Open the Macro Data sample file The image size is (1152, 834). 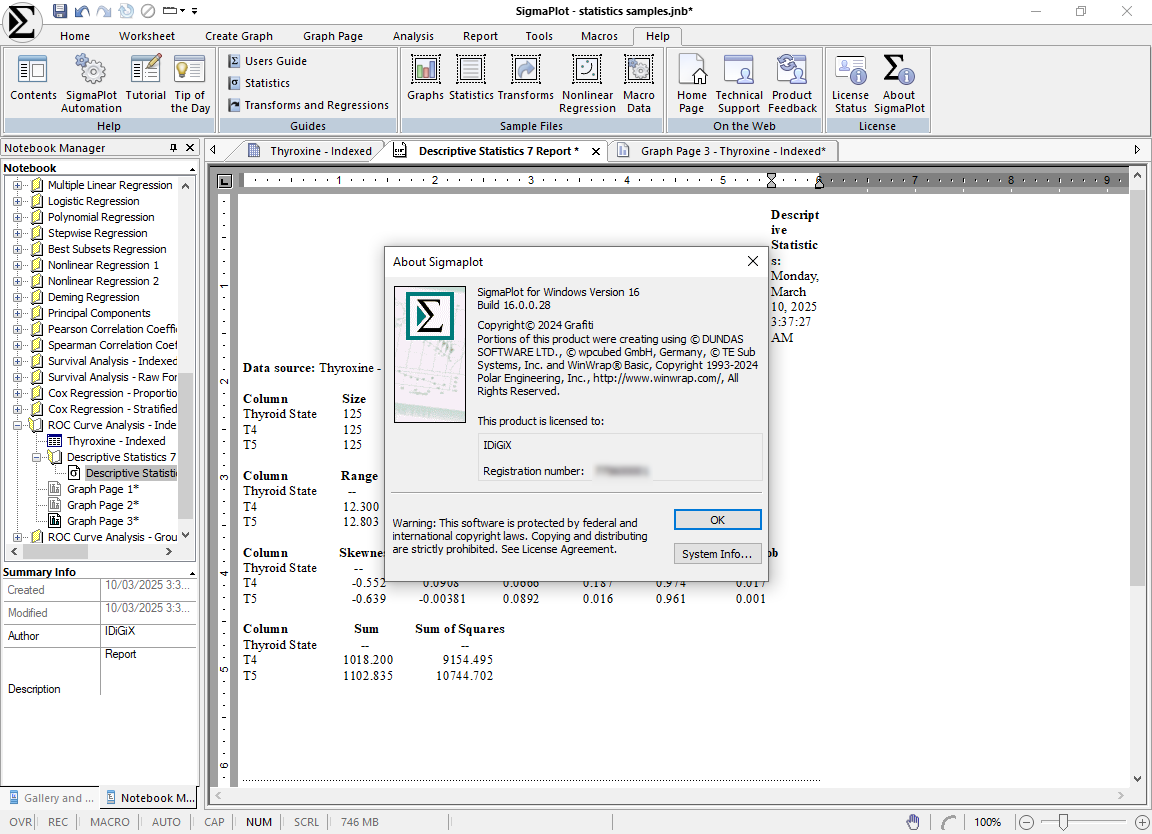pyautogui.click(x=638, y=84)
